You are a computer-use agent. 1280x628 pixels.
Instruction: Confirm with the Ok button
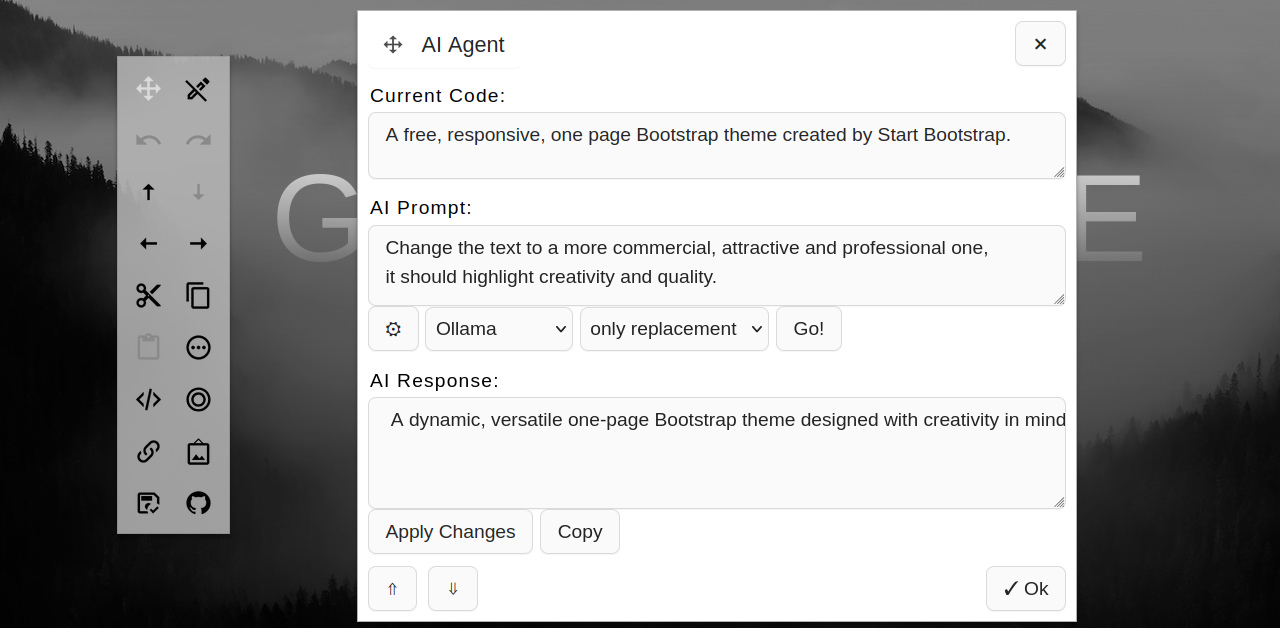click(x=1026, y=589)
